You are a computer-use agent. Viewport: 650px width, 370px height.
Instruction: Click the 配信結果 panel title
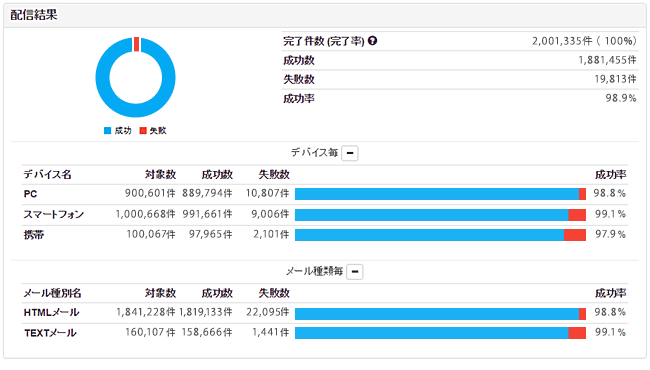tap(34, 15)
